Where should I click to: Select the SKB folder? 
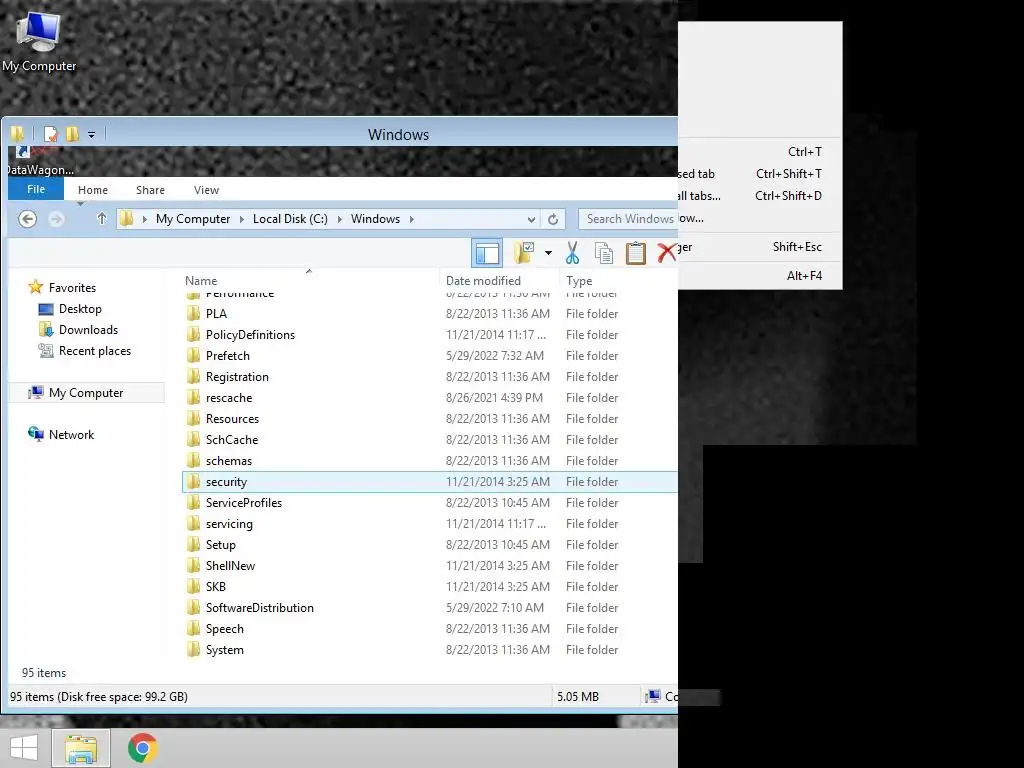pos(216,586)
